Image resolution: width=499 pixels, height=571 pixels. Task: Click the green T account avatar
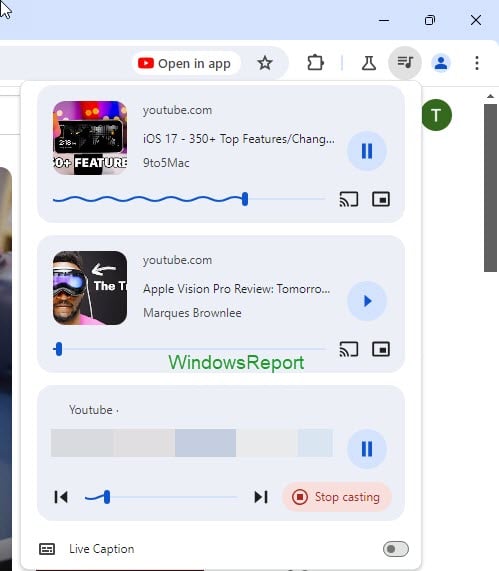(x=436, y=115)
